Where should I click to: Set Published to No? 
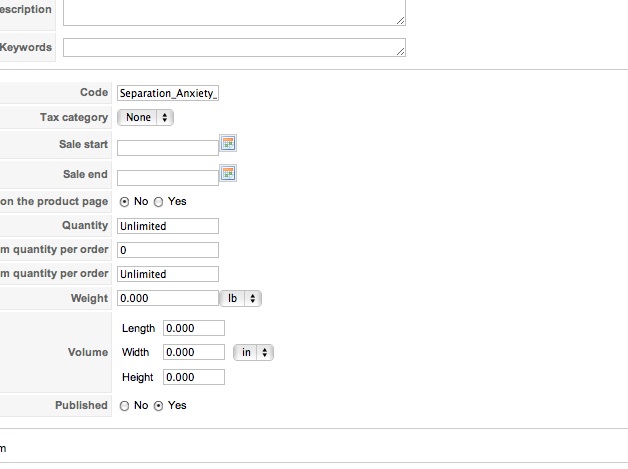(x=125, y=406)
